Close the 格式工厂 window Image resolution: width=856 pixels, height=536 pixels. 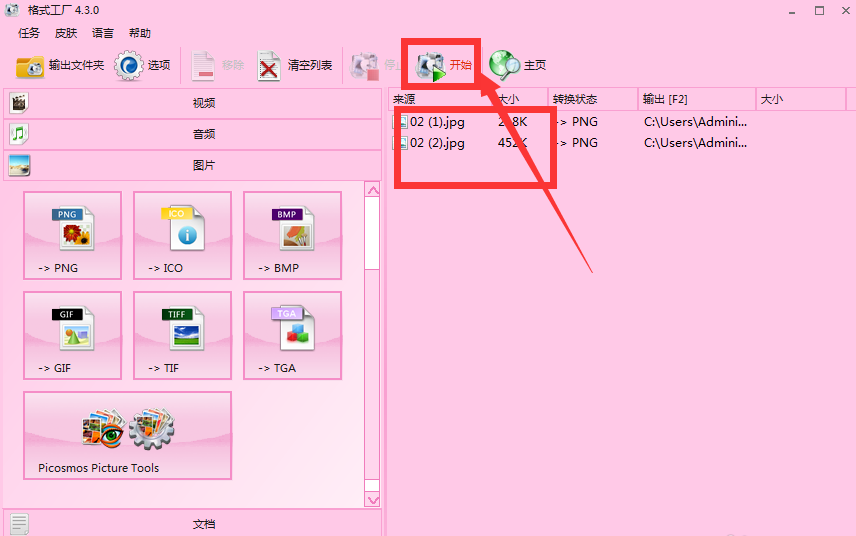(846, 10)
